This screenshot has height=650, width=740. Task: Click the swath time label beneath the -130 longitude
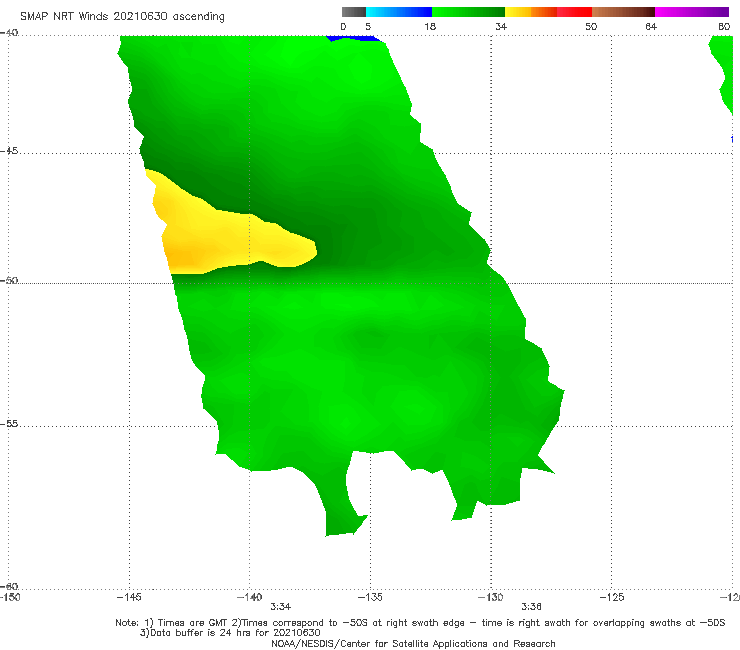coord(531,607)
